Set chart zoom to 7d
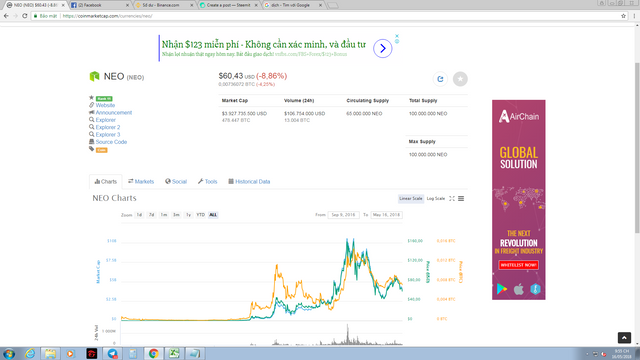This screenshot has height=360, width=640. [x=151, y=215]
